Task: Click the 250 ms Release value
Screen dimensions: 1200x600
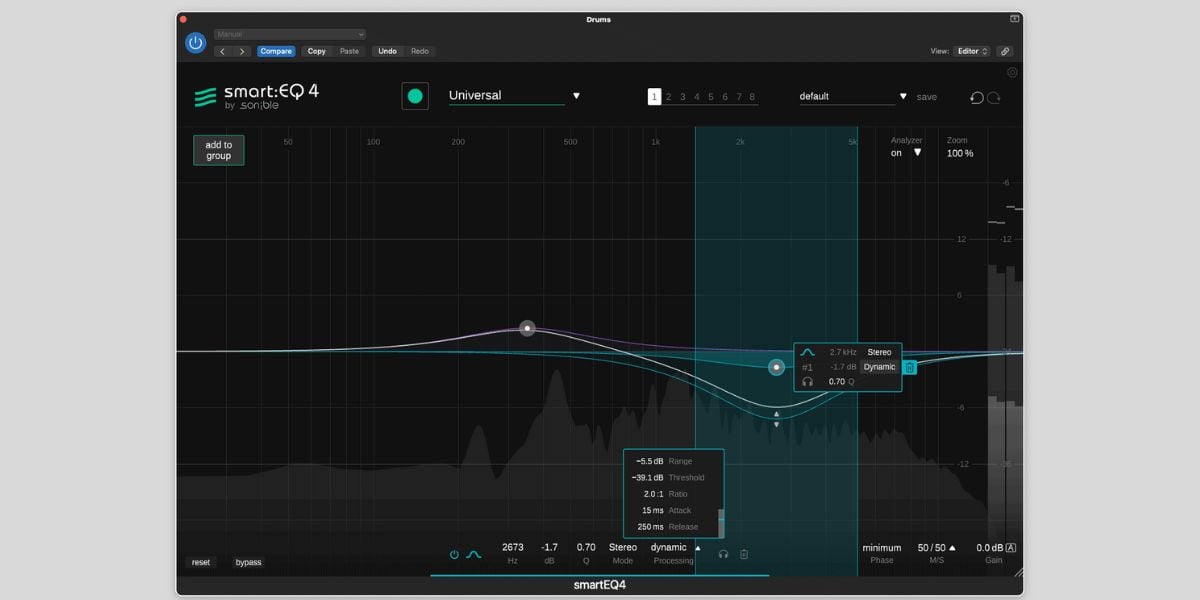Action: point(650,527)
